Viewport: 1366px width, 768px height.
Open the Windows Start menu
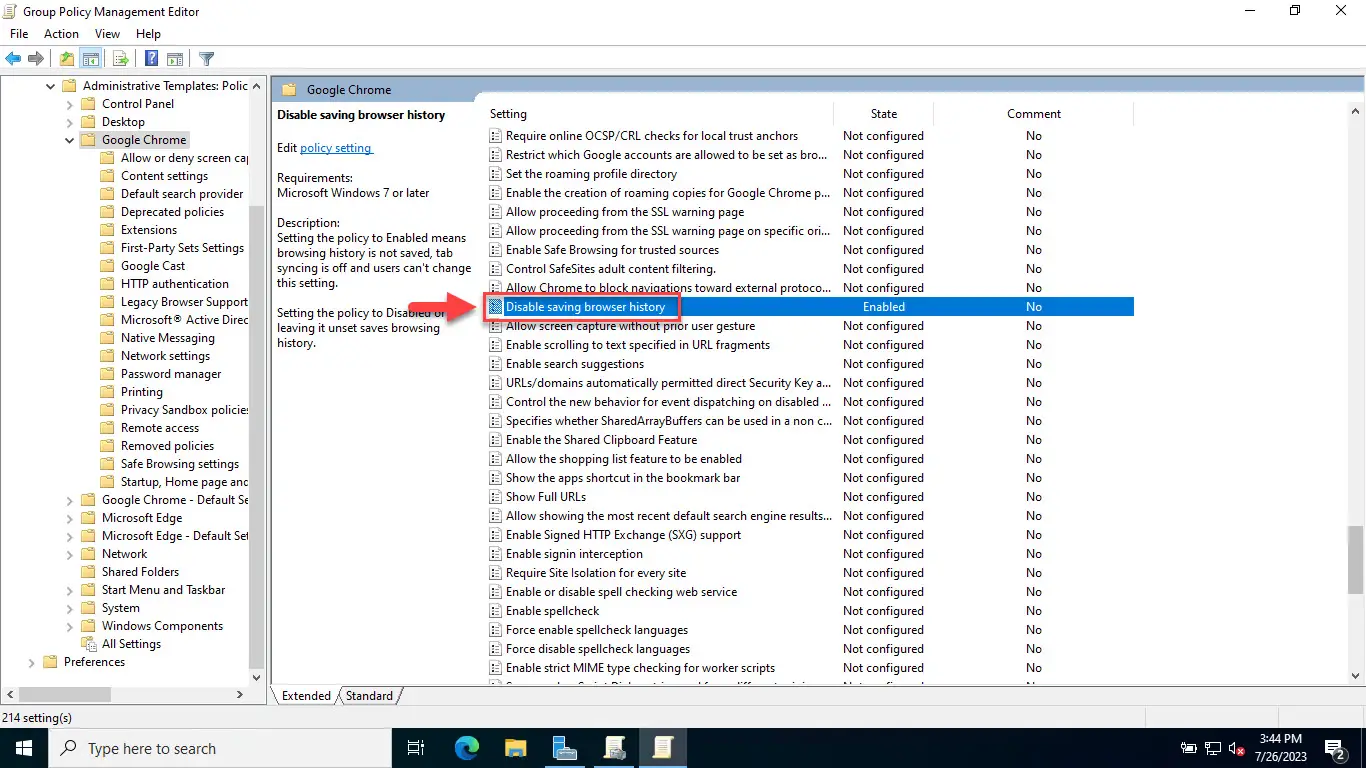(23, 748)
